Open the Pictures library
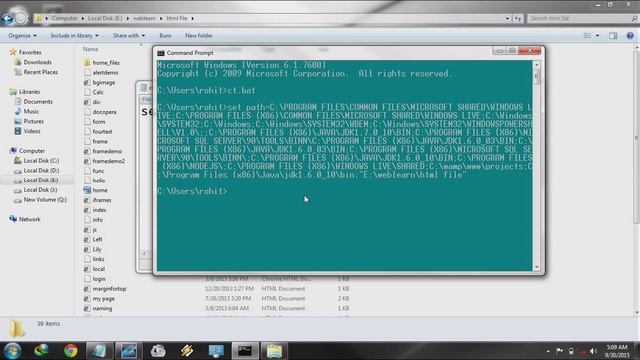 tap(33, 121)
